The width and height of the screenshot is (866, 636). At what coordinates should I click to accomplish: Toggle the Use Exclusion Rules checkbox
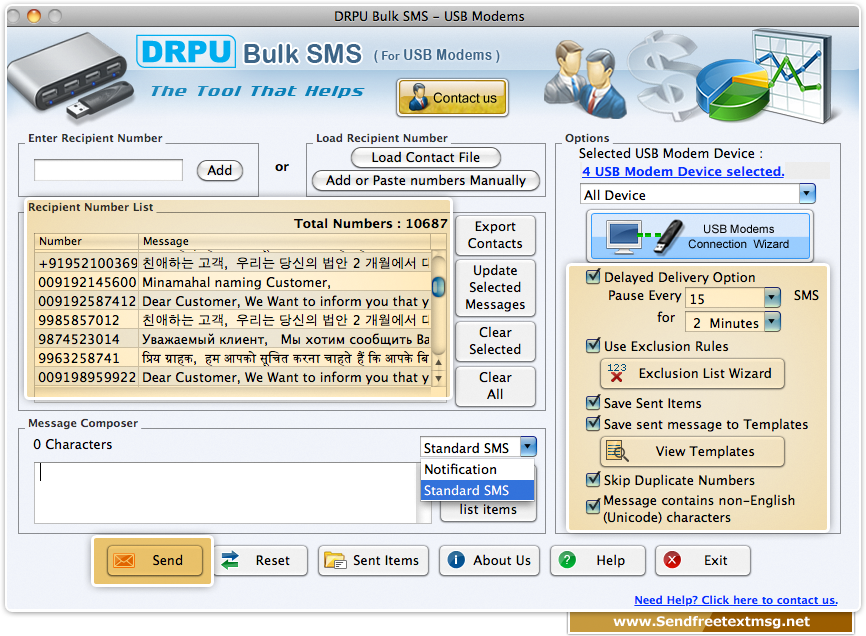pyautogui.click(x=593, y=346)
